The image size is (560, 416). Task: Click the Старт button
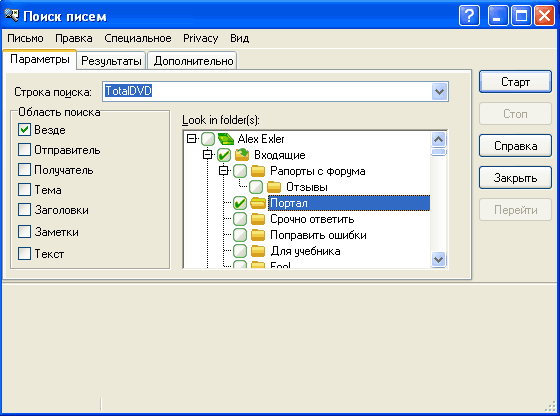[515, 82]
